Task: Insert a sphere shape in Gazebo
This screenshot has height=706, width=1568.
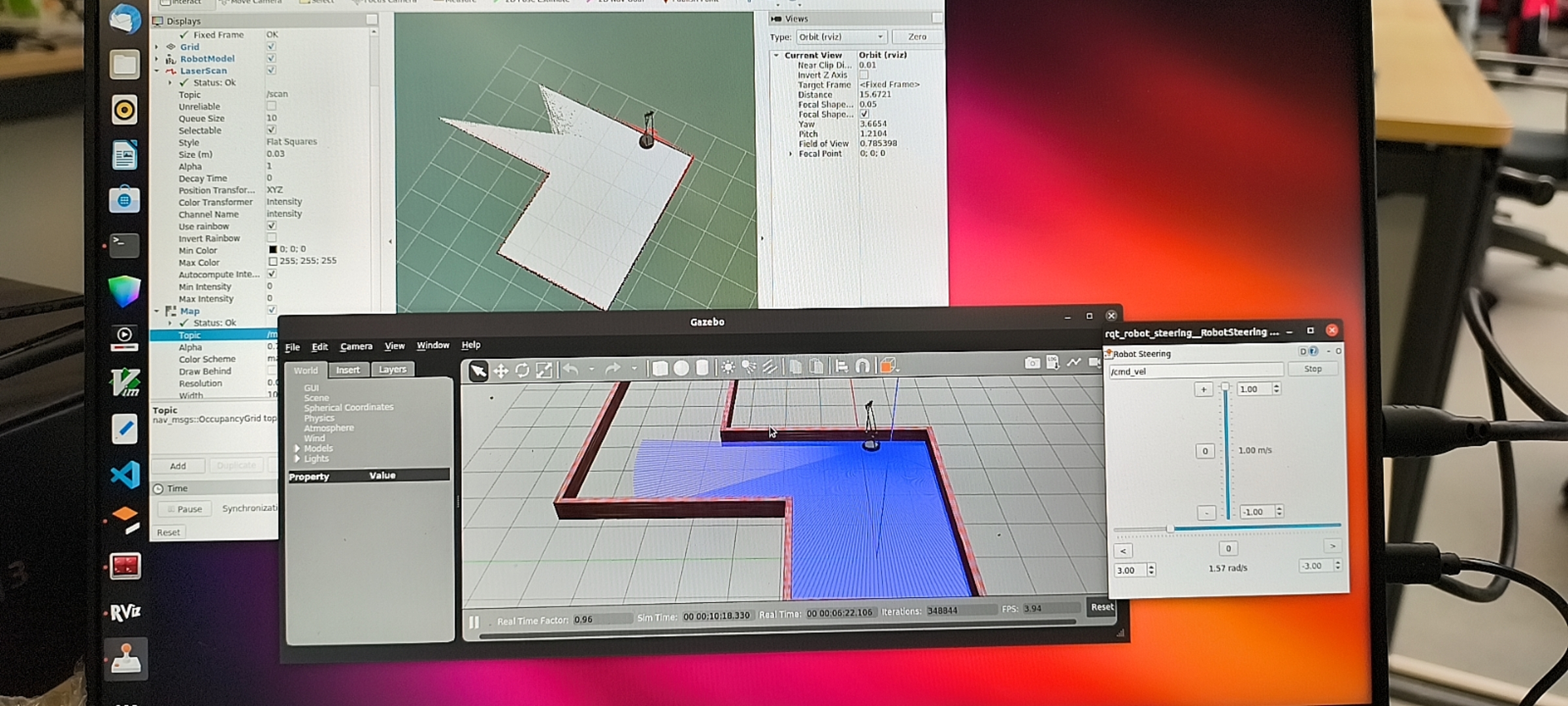Action: 681,368
